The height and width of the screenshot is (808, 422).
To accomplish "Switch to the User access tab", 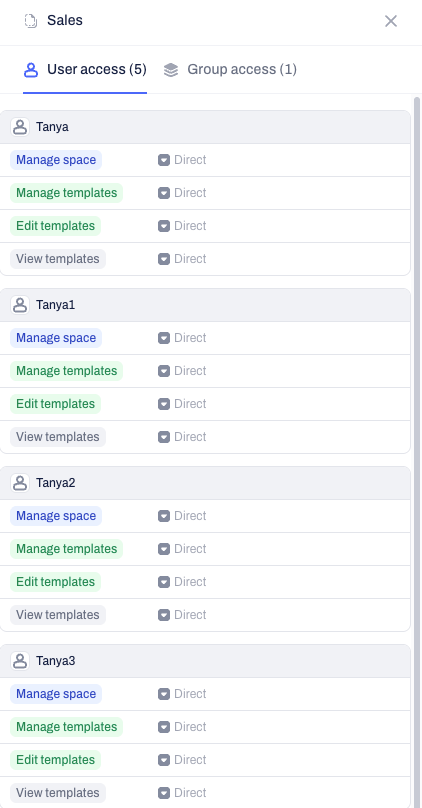I will (85, 70).
